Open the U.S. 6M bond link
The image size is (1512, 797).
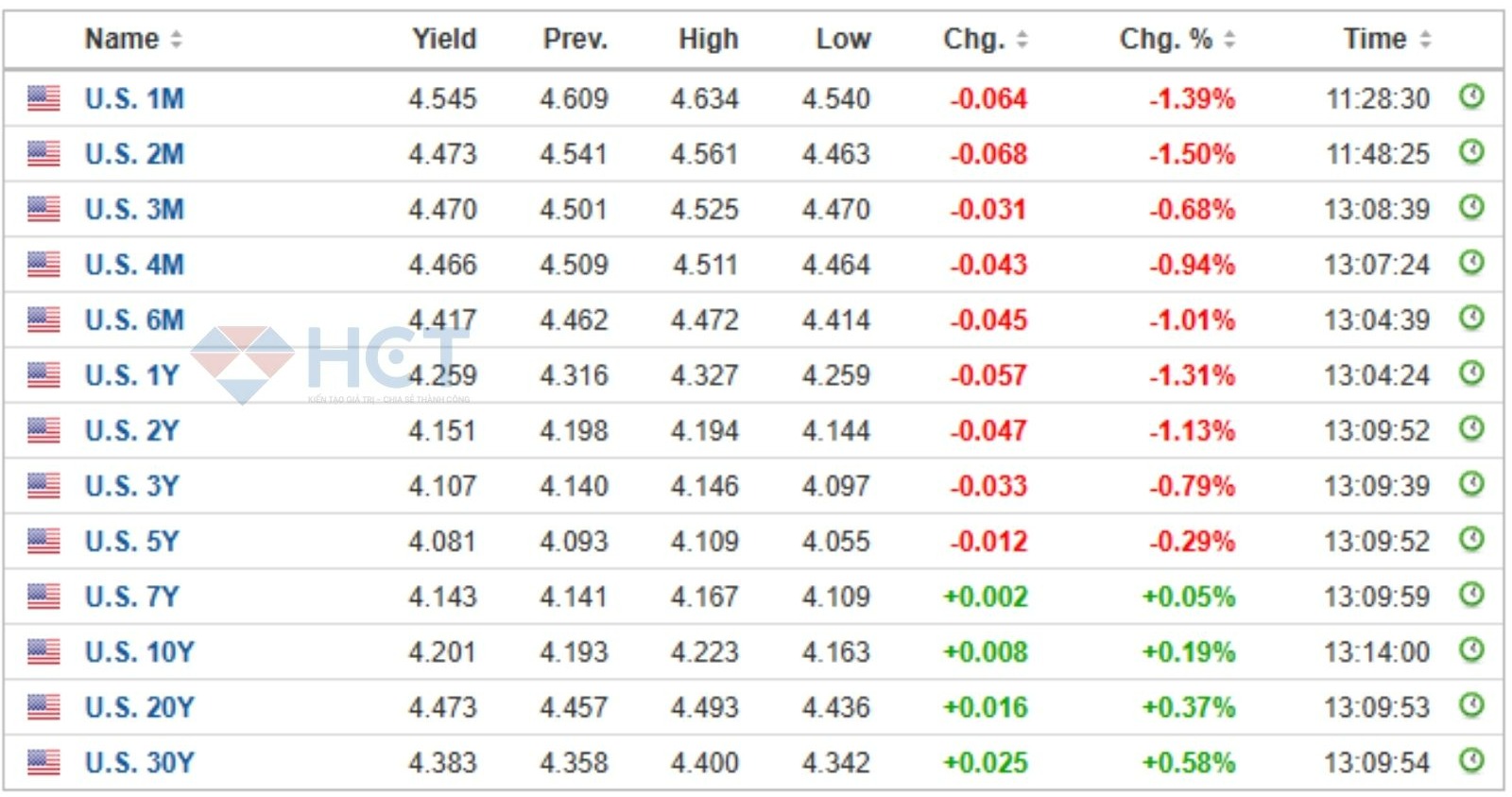point(134,321)
